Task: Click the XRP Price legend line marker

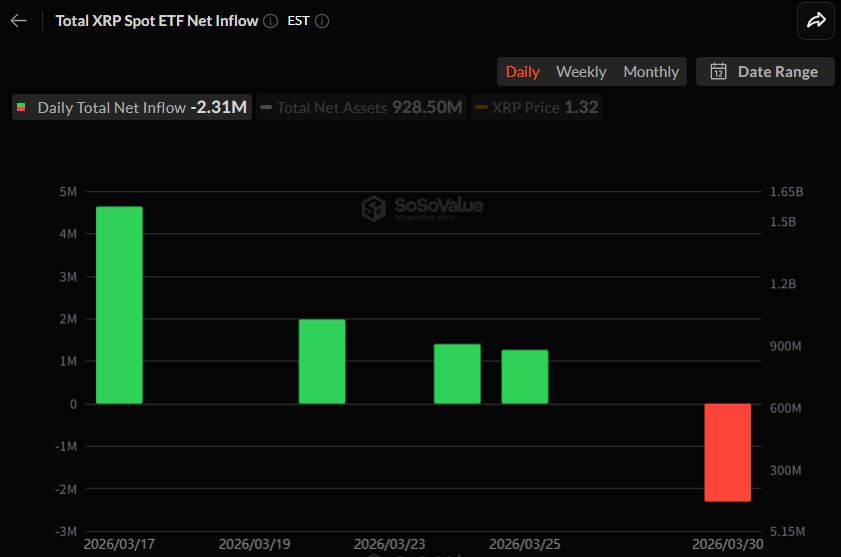Action: (x=481, y=107)
